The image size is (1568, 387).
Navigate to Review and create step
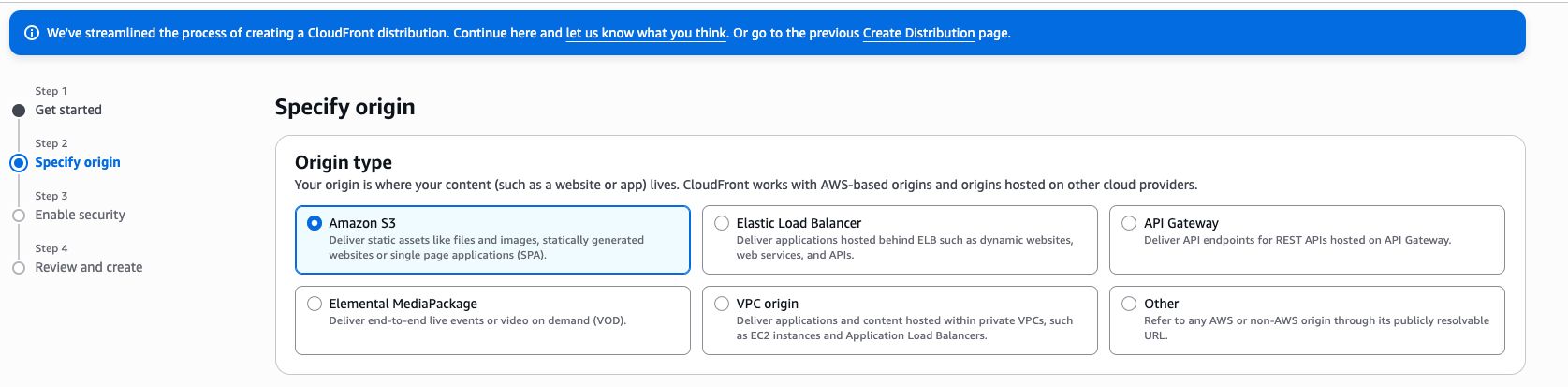point(89,268)
